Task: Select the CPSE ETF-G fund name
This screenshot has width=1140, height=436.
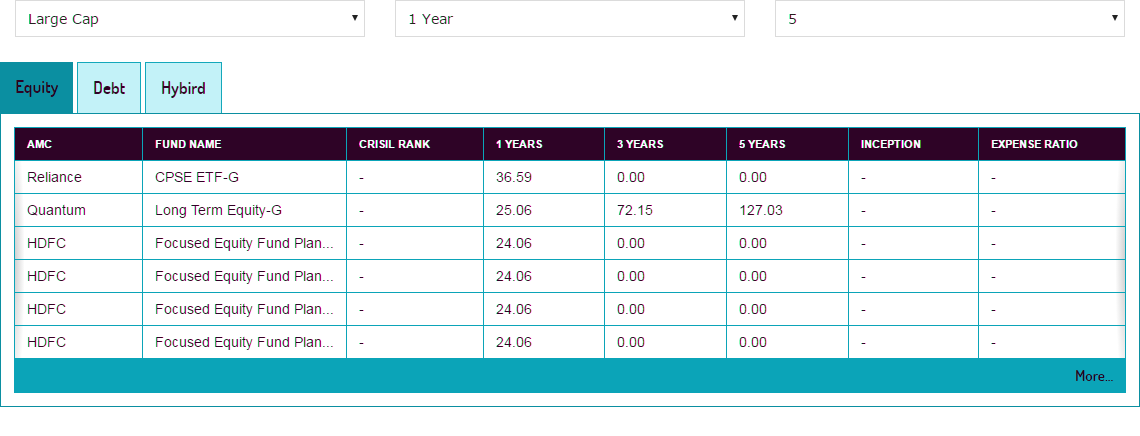Action: point(197,177)
